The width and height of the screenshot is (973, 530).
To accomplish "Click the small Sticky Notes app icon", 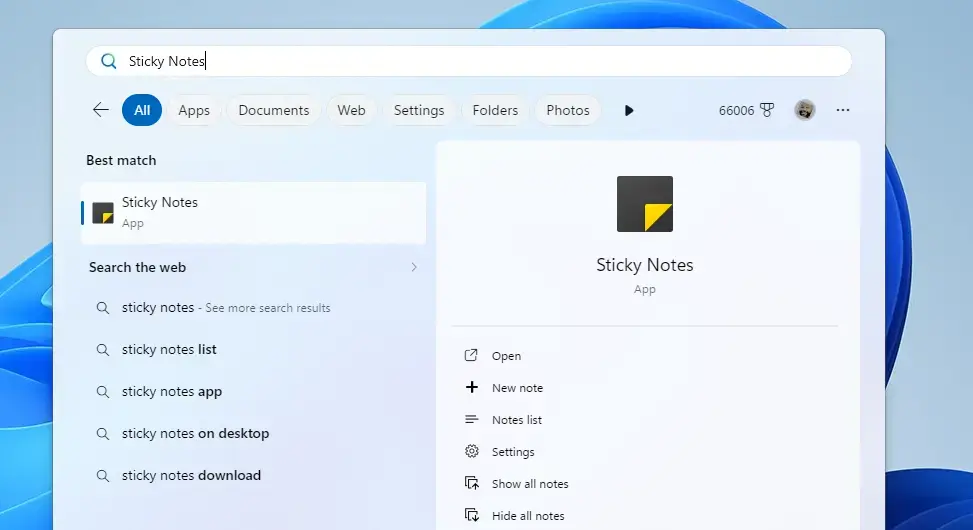I will (103, 213).
